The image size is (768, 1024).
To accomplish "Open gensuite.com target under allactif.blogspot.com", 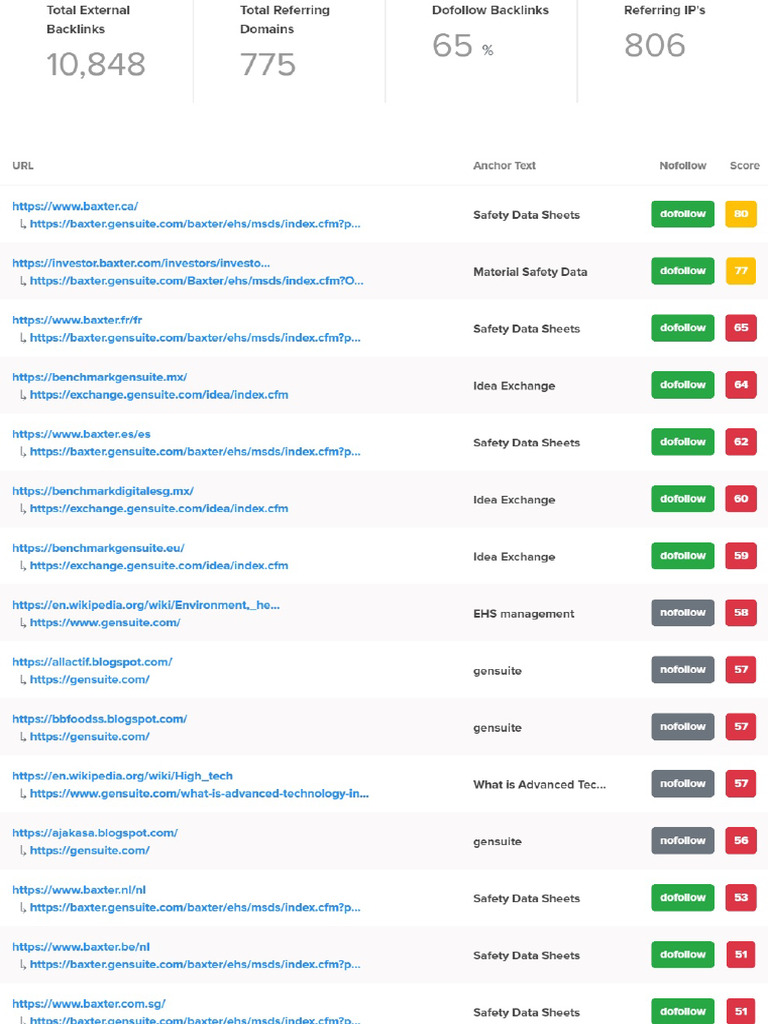I will [90, 679].
